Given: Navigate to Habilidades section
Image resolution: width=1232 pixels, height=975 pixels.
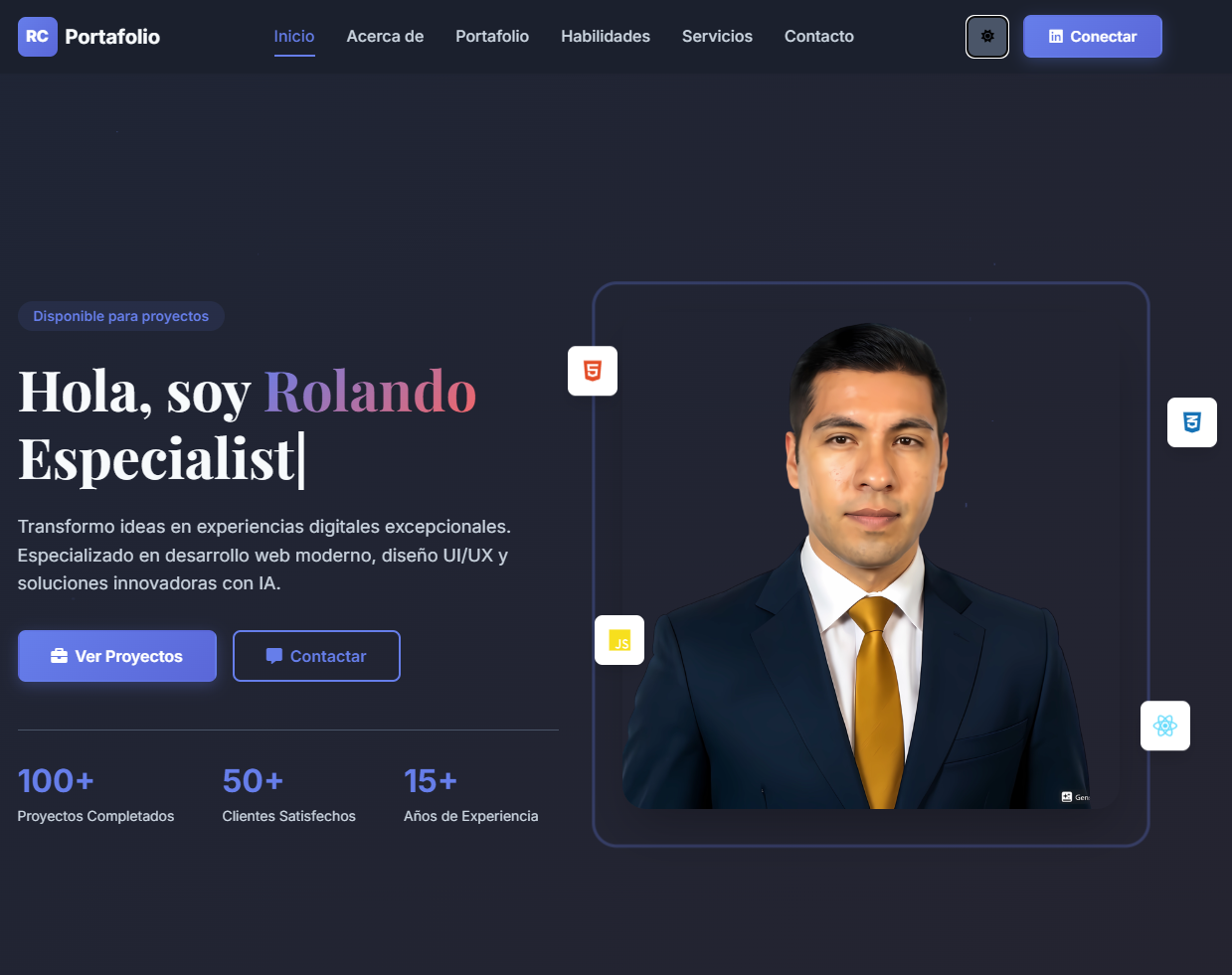Looking at the screenshot, I should (x=606, y=37).
